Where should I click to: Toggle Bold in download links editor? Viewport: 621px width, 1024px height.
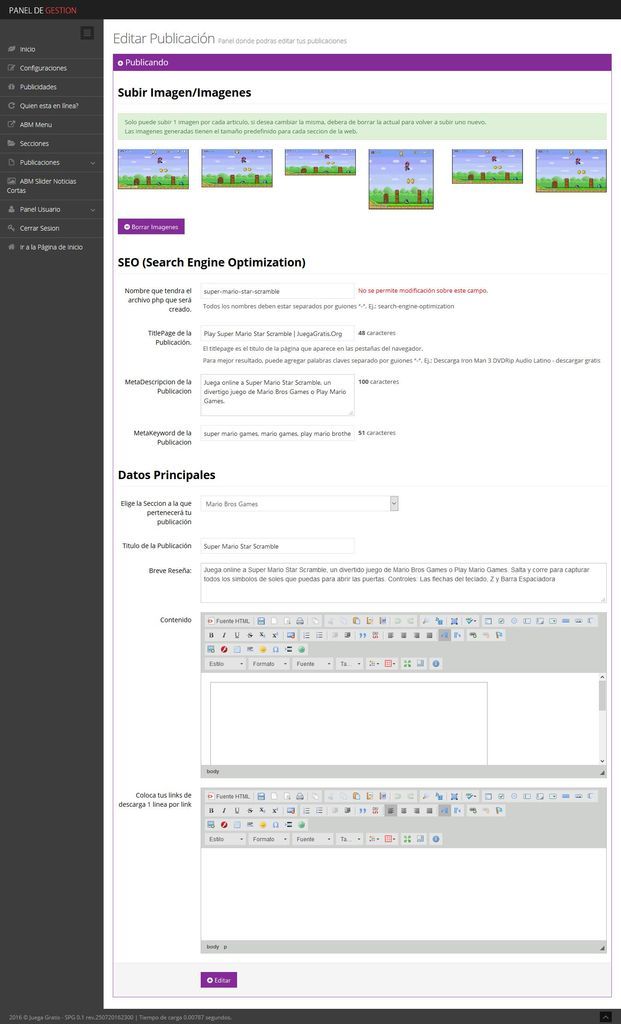click(x=211, y=810)
